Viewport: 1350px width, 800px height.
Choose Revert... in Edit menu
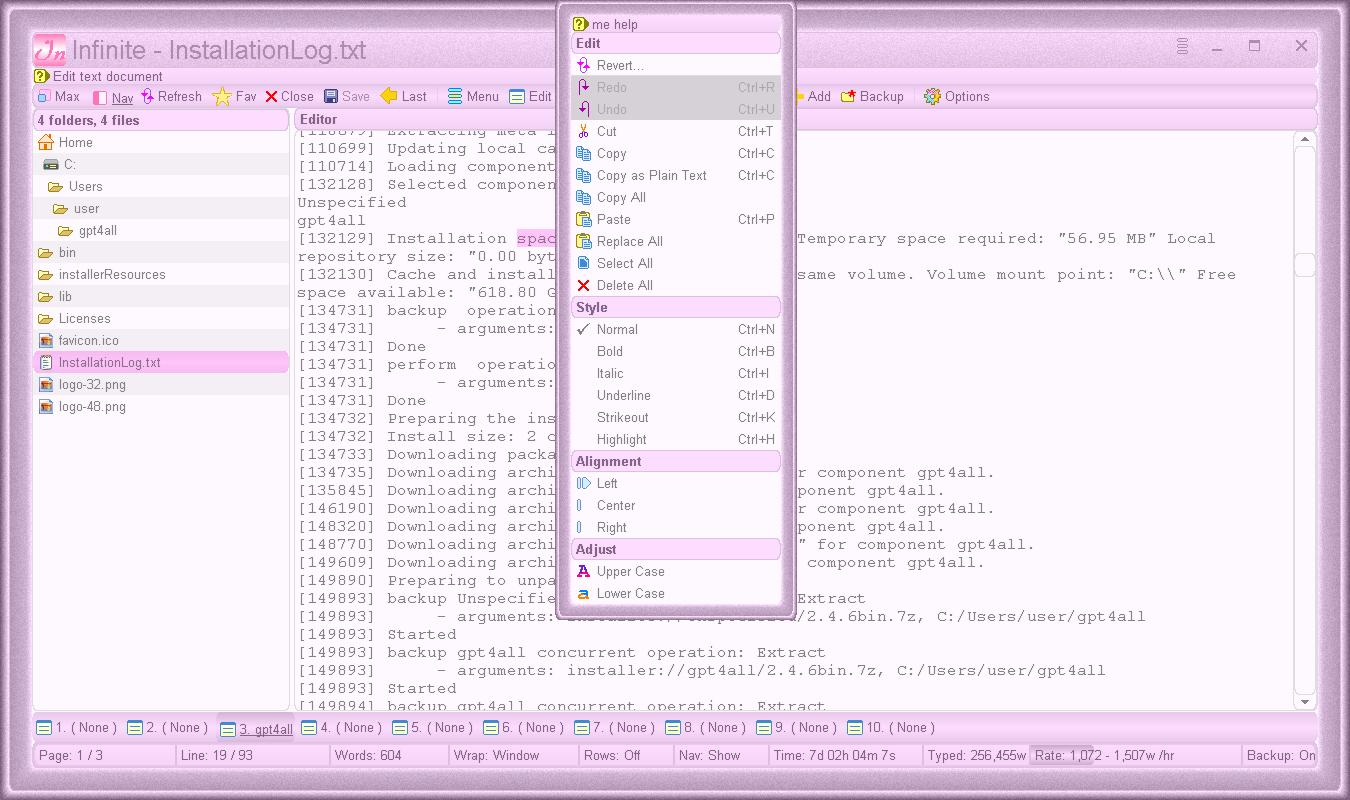[676, 65]
